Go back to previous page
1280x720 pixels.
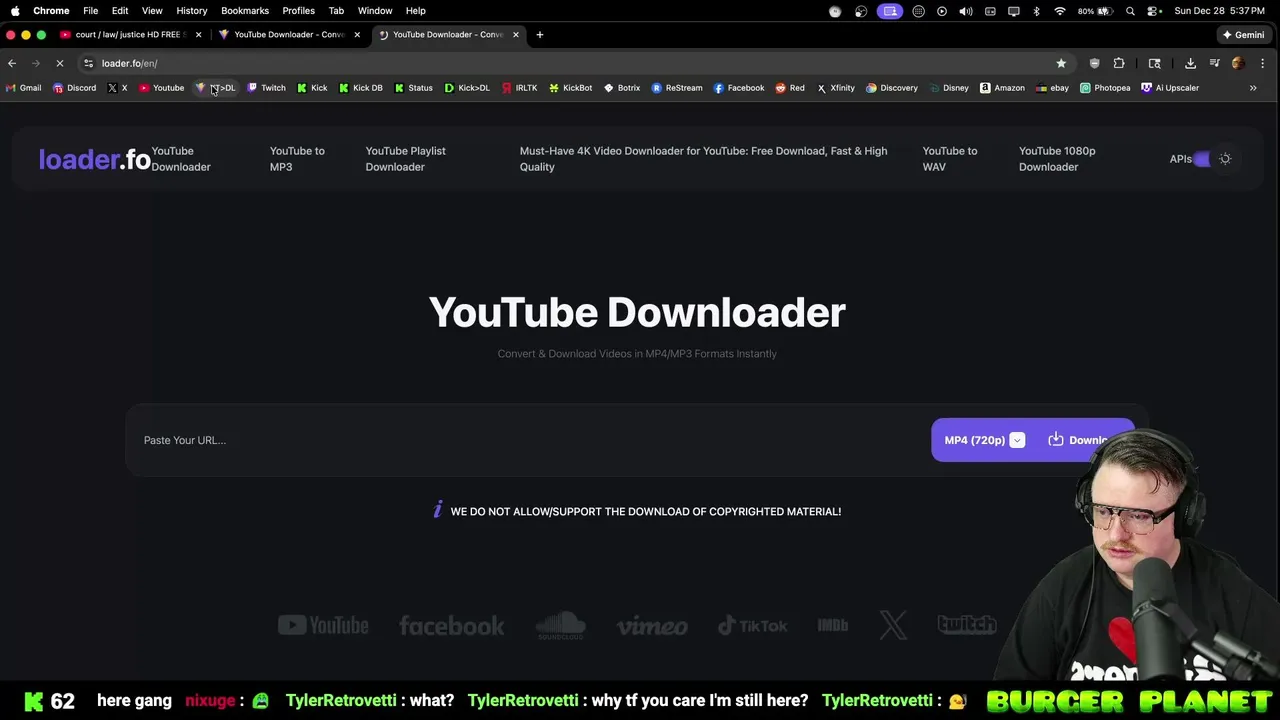(12, 63)
